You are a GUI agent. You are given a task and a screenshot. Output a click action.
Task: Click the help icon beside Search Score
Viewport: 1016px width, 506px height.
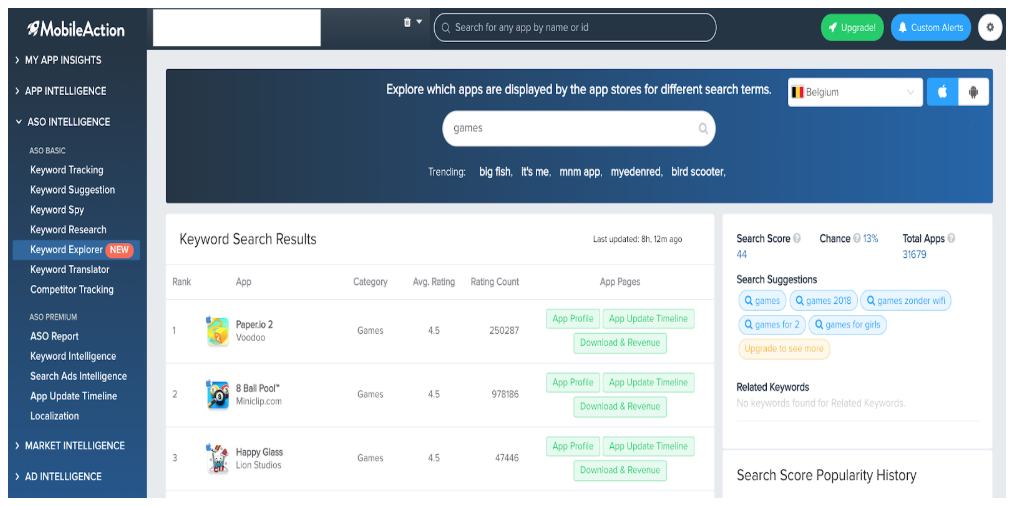pos(797,239)
